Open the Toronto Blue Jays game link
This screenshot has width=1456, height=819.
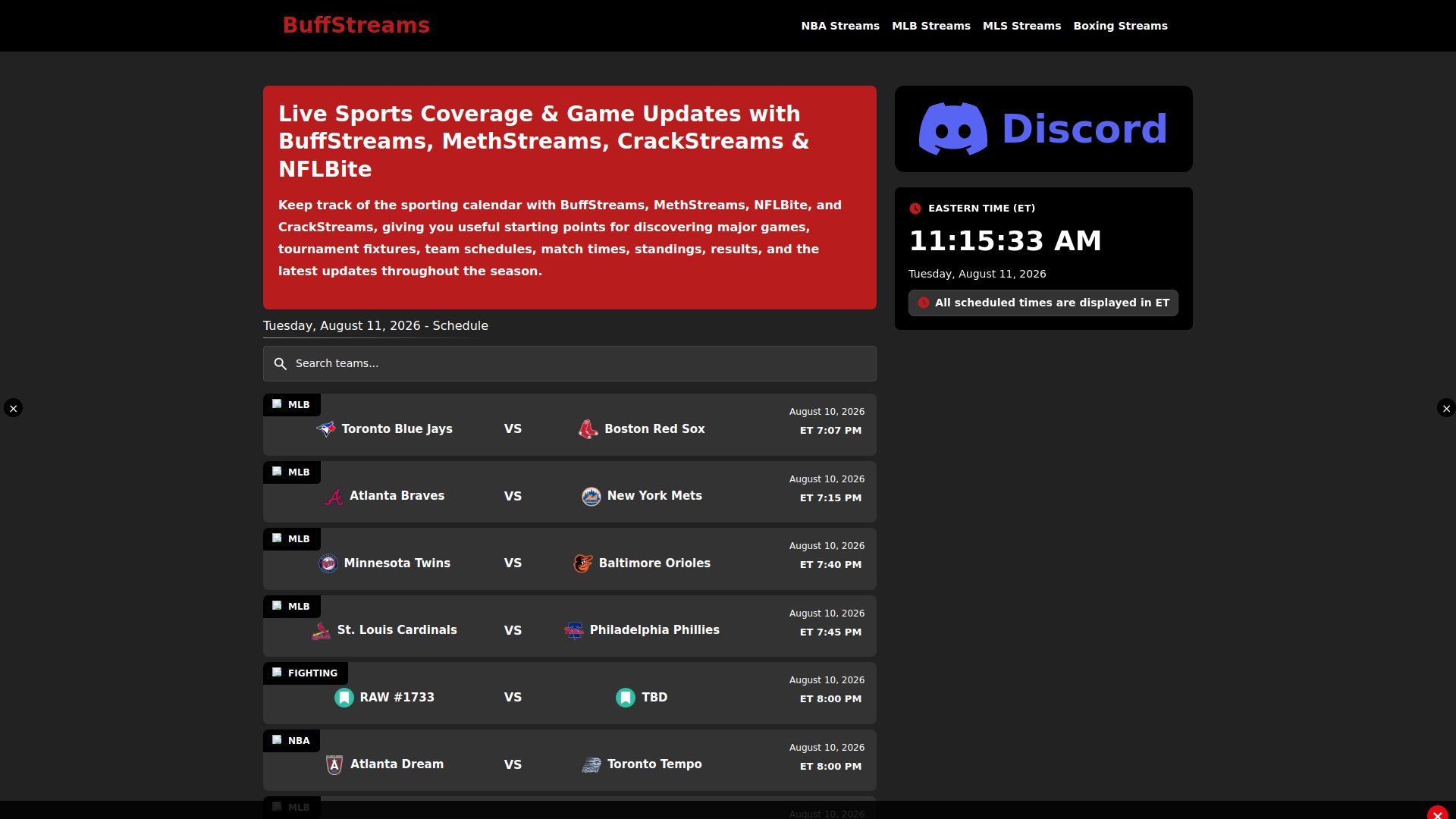570,425
